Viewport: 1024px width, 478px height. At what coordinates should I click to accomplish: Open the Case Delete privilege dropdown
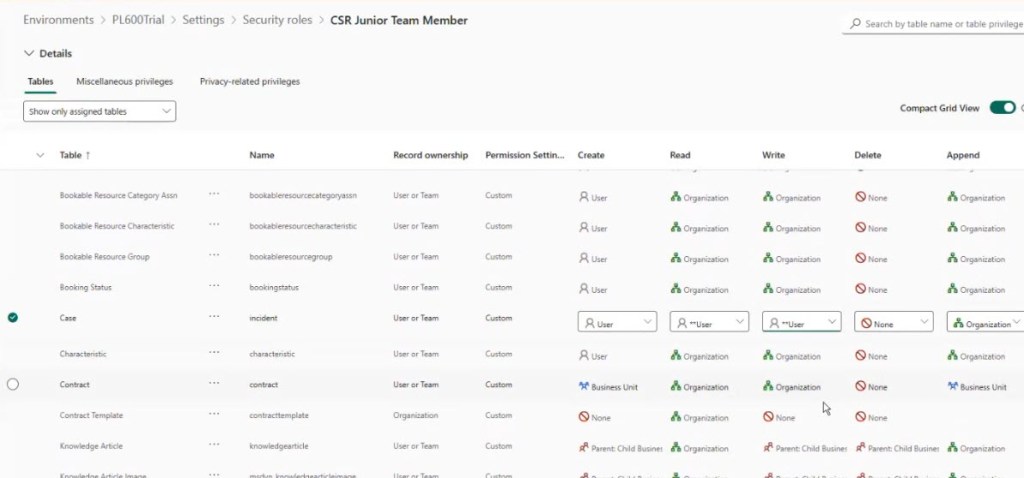pyautogui.click(x=893, y=323)
